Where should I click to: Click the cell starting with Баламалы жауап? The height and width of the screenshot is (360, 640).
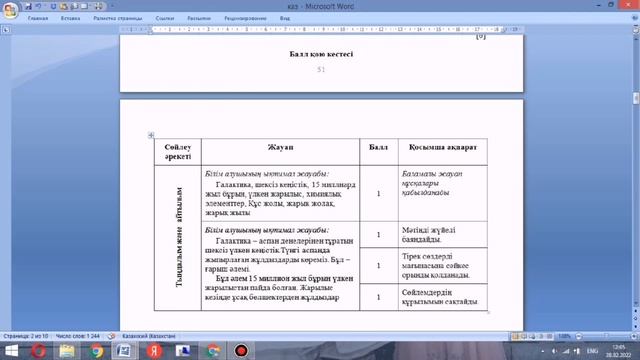click(x=443, y=193)
